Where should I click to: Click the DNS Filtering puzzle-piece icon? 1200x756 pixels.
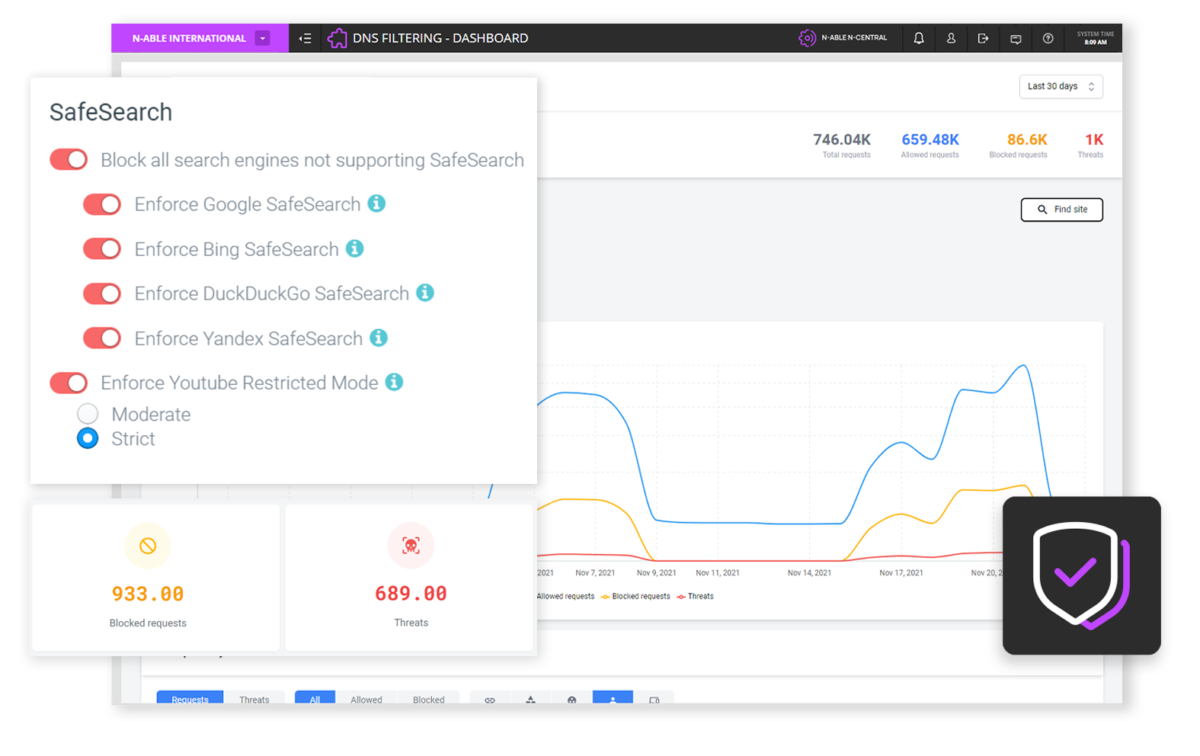[x=337, y=38]
